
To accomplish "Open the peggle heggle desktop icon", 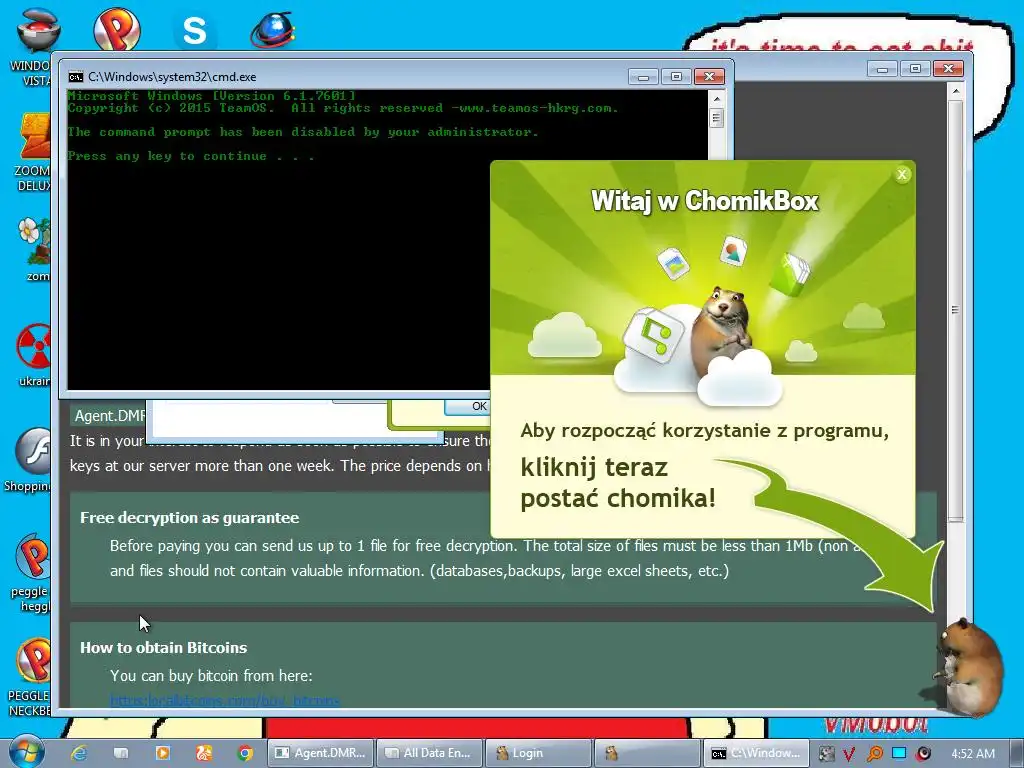I will pyautogui.click(x=31, y=573).
